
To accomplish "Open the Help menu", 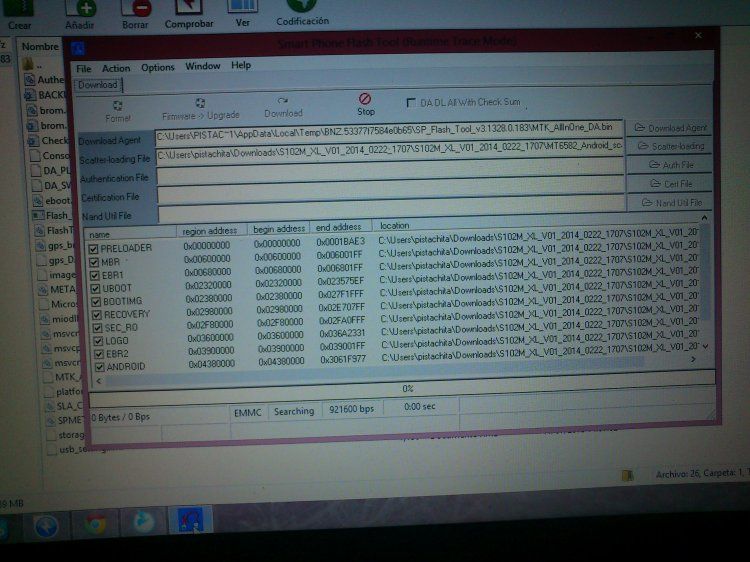I will click(x=241, y=65).
